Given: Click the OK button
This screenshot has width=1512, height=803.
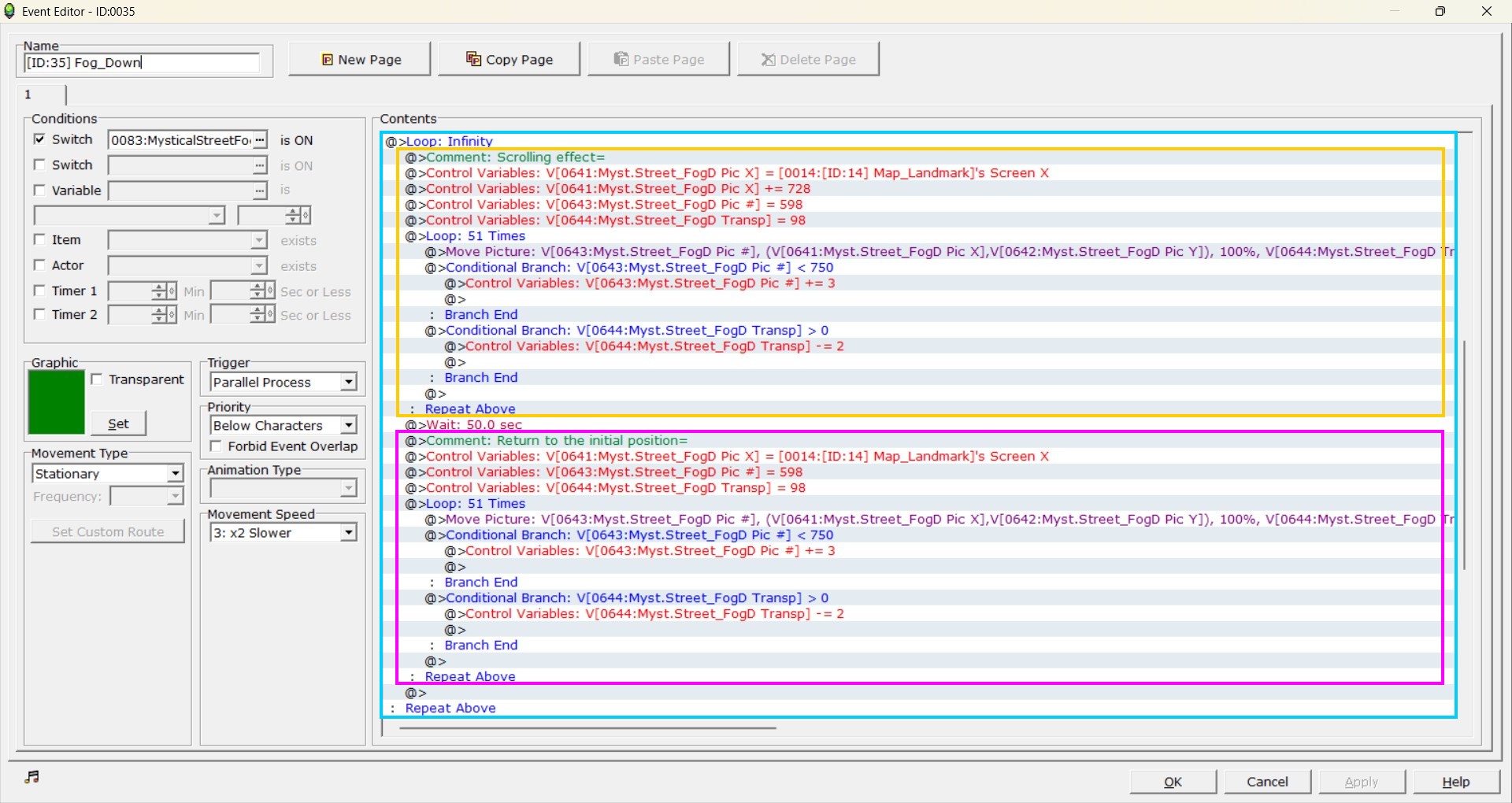Looking at the screenshot, I should [x=1173, y=782].
